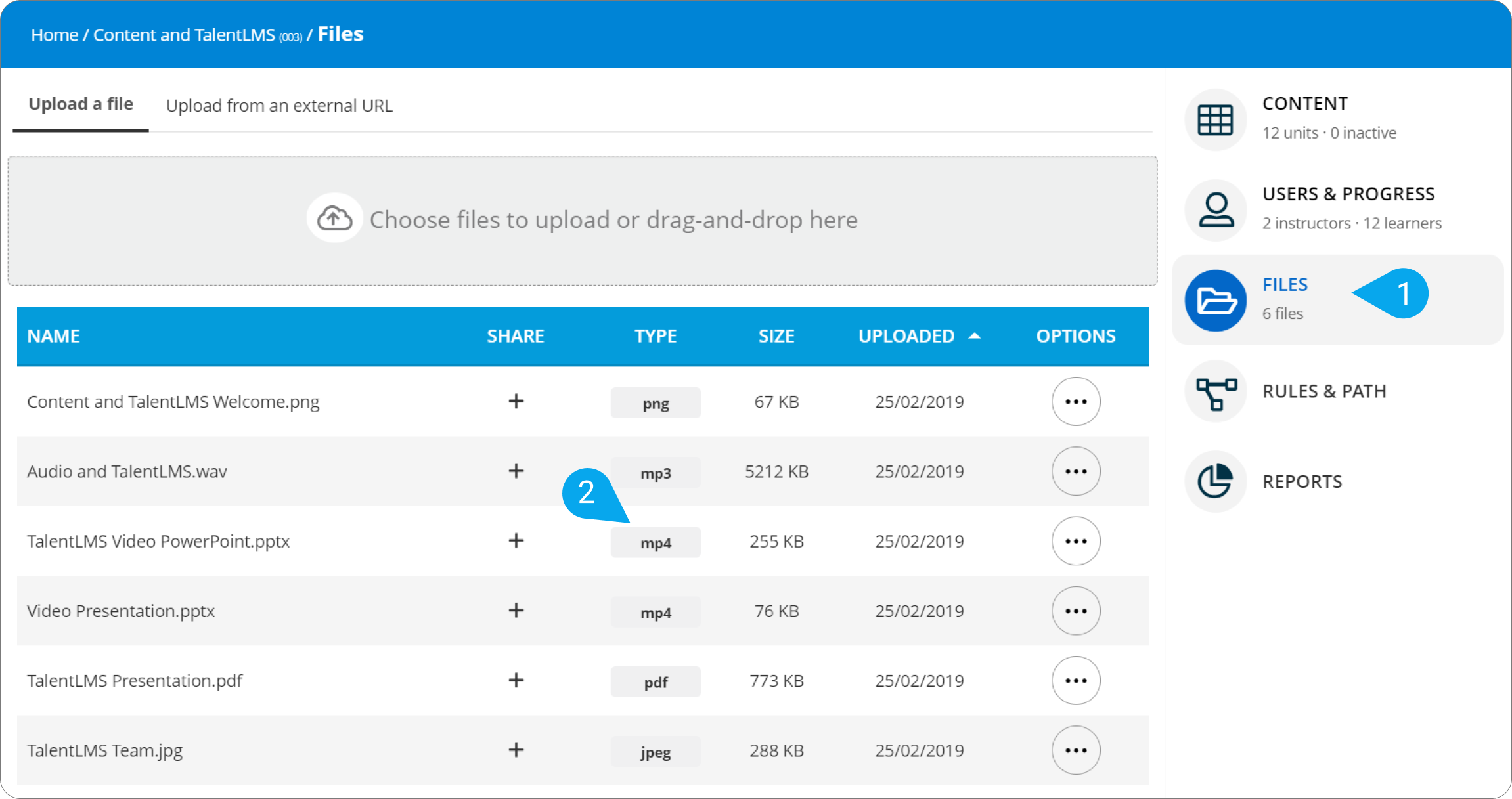Share TalentLMS Video PowerPoint.pptx with plus icon
Viewport: 1512px width, 799px height.
point(516,540)
